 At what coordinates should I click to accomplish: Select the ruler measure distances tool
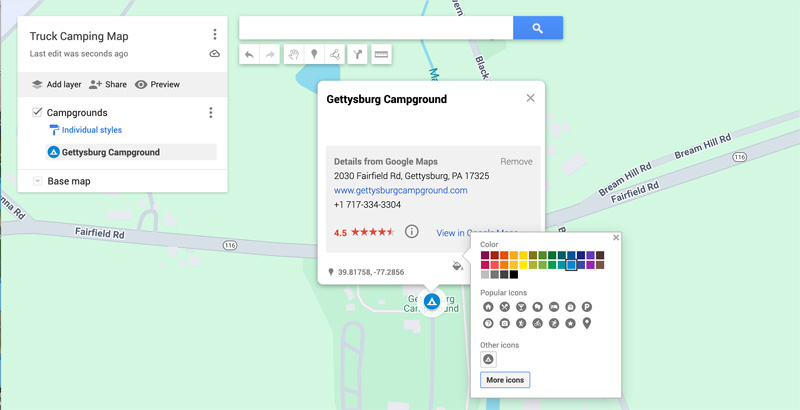pyautogui.click(x=381, y=55)
